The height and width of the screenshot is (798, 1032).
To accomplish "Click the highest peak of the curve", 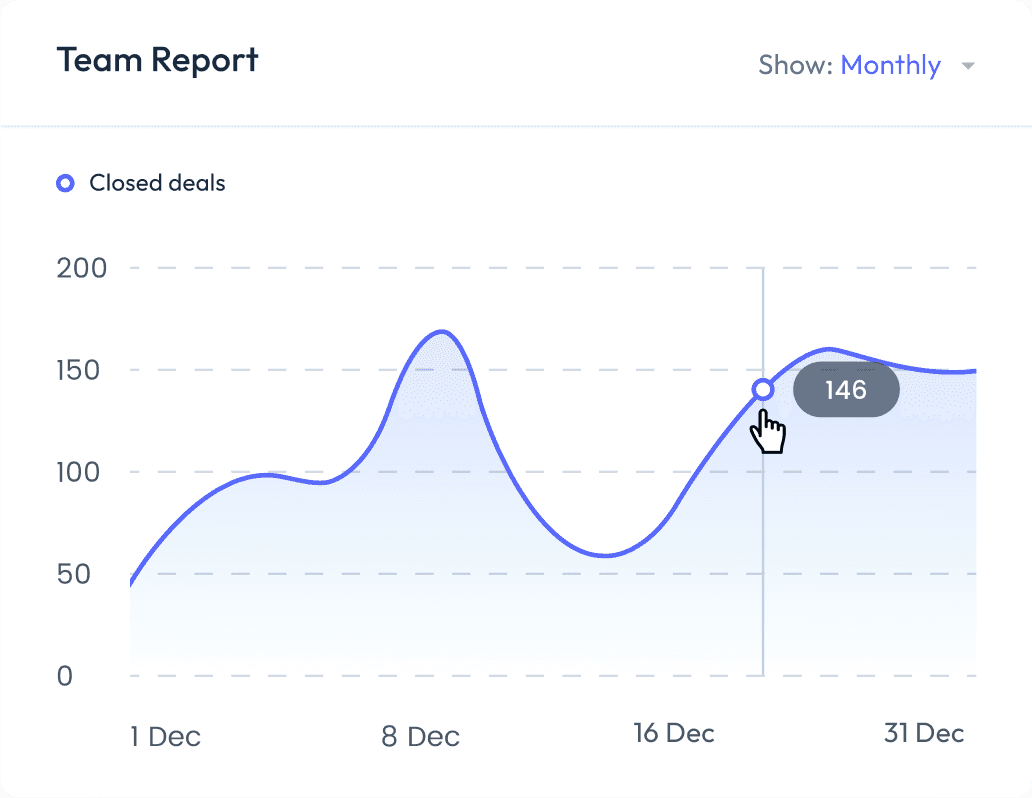I will [441, 331].
